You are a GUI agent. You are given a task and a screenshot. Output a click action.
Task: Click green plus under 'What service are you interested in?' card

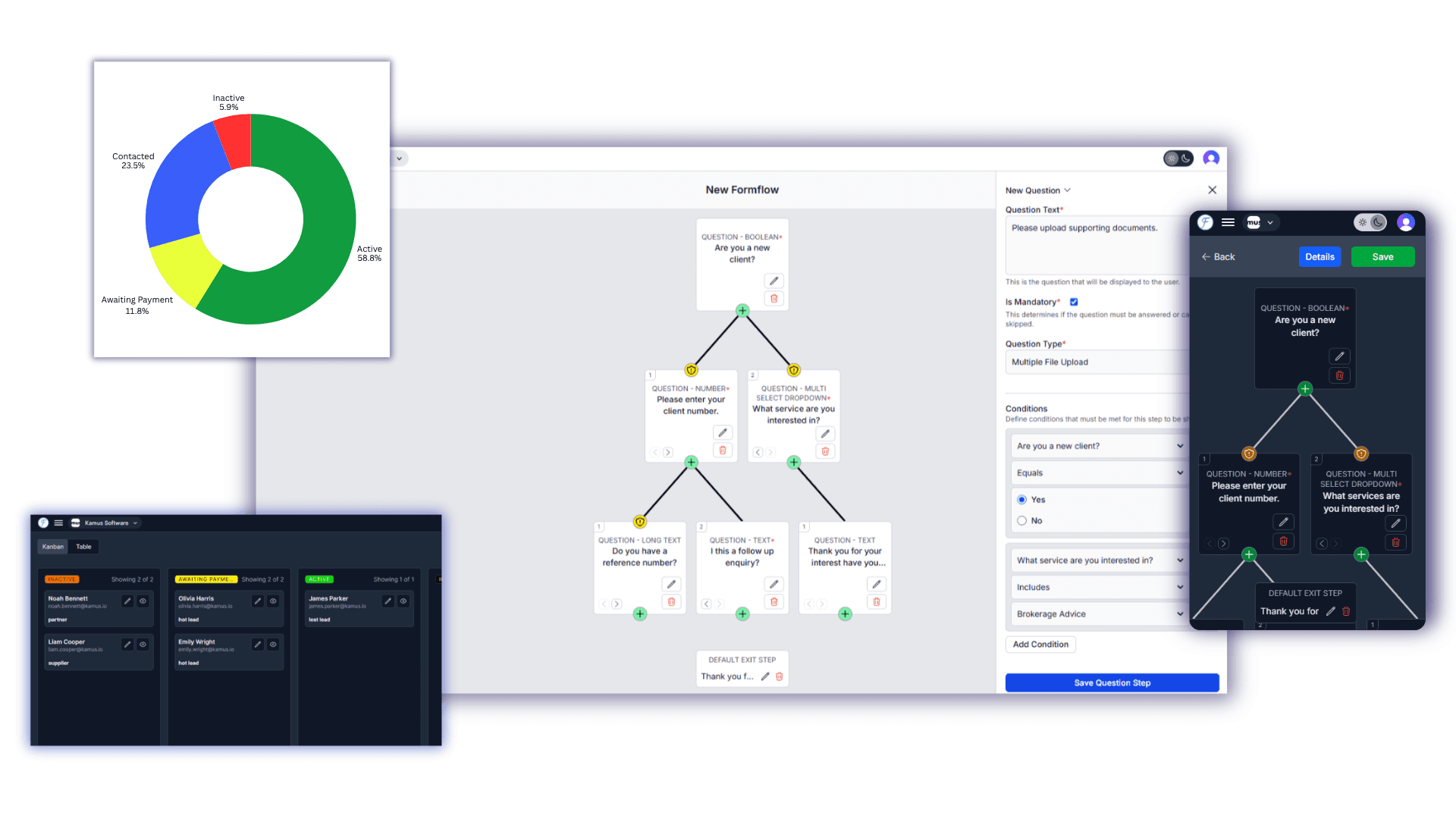point(793,462)
